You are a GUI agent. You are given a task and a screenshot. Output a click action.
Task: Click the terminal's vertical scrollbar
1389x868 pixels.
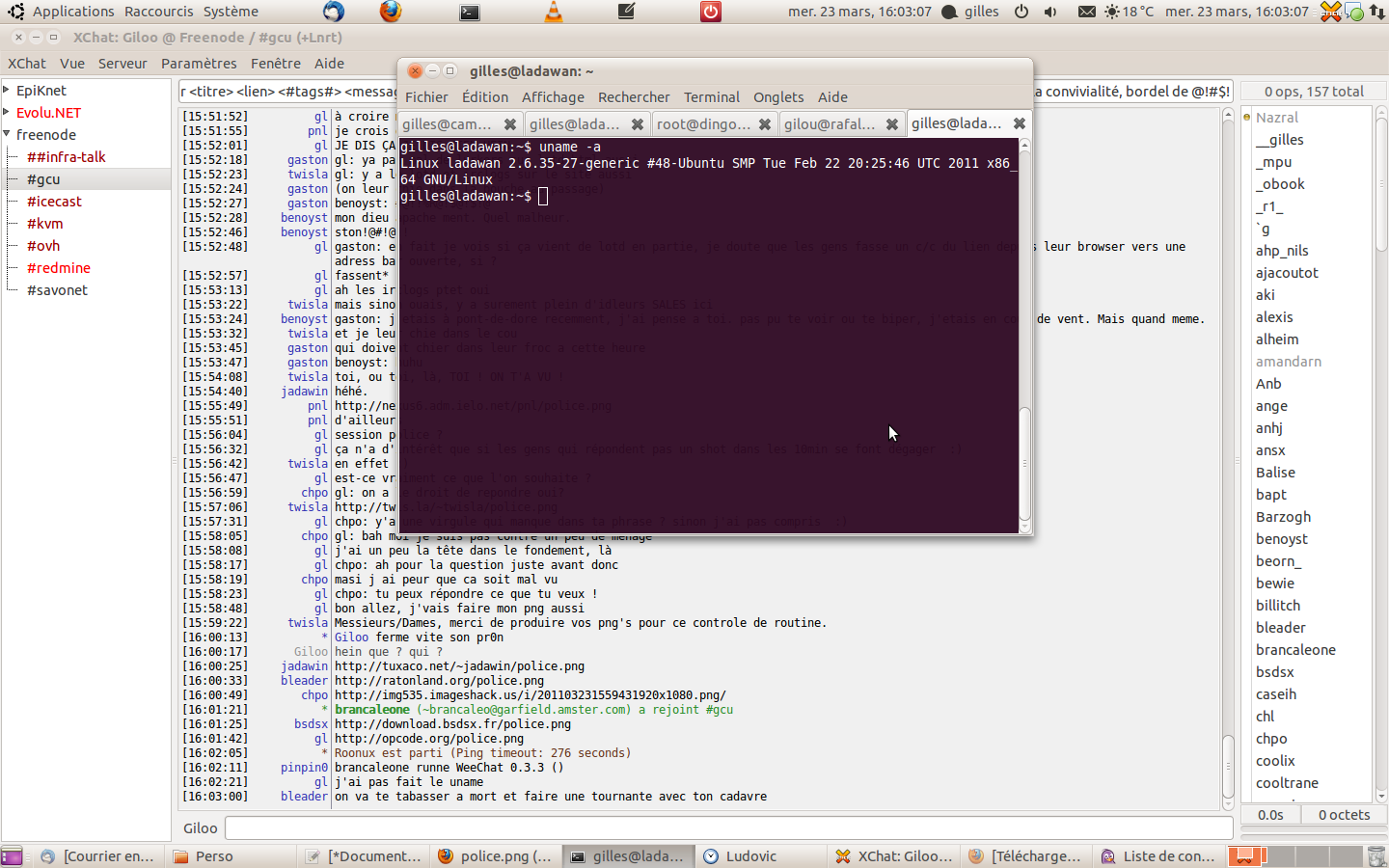point(1024,463)
